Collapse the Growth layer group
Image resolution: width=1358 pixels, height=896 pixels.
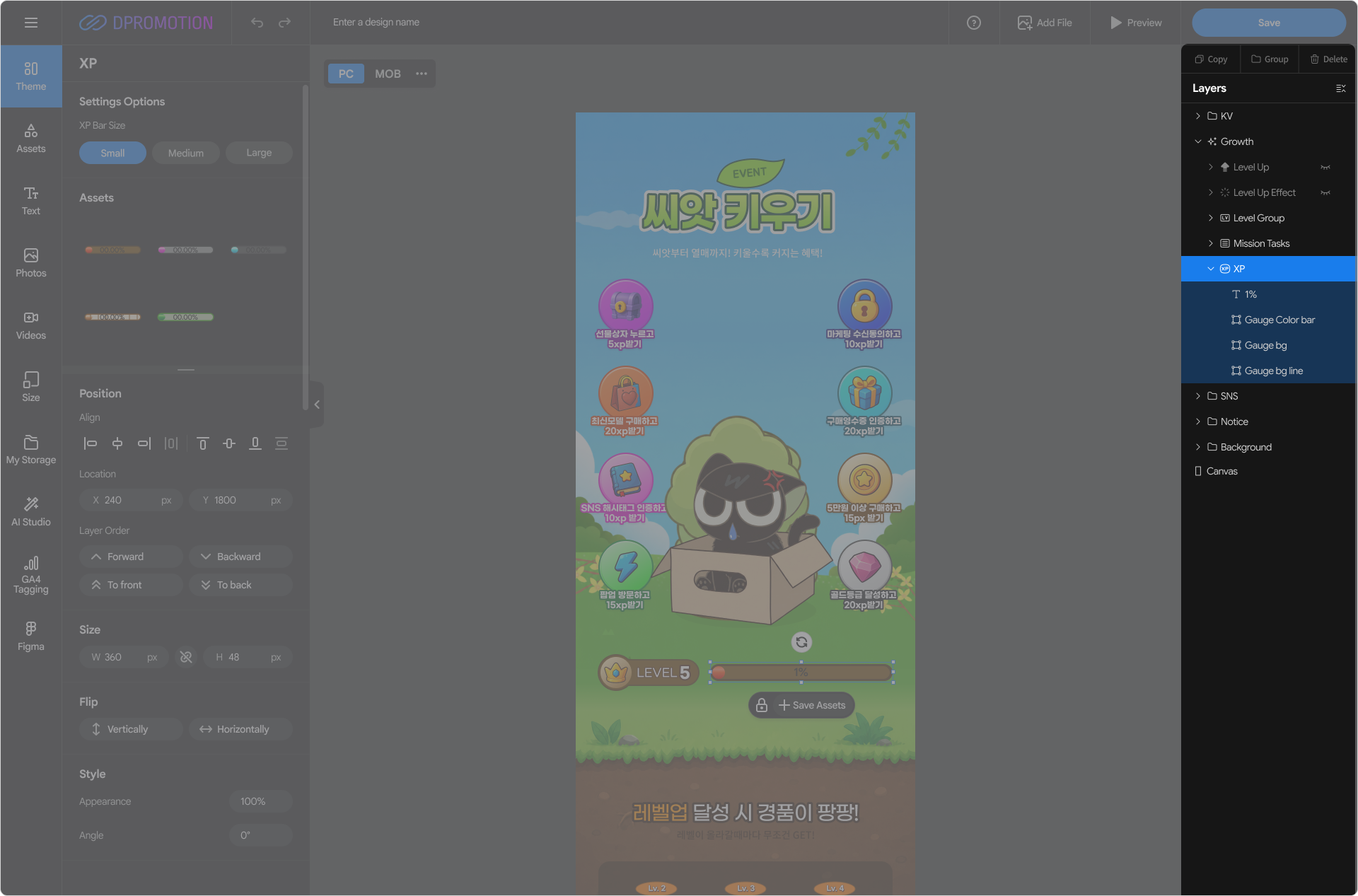pos(1198,141)
